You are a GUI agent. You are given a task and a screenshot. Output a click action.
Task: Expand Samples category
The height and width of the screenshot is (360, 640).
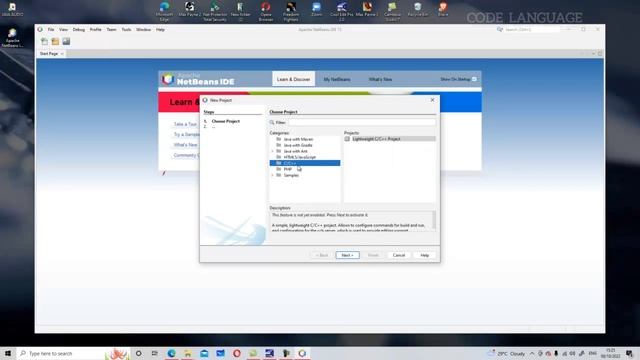pyautogui.click(x=273, y=175)
